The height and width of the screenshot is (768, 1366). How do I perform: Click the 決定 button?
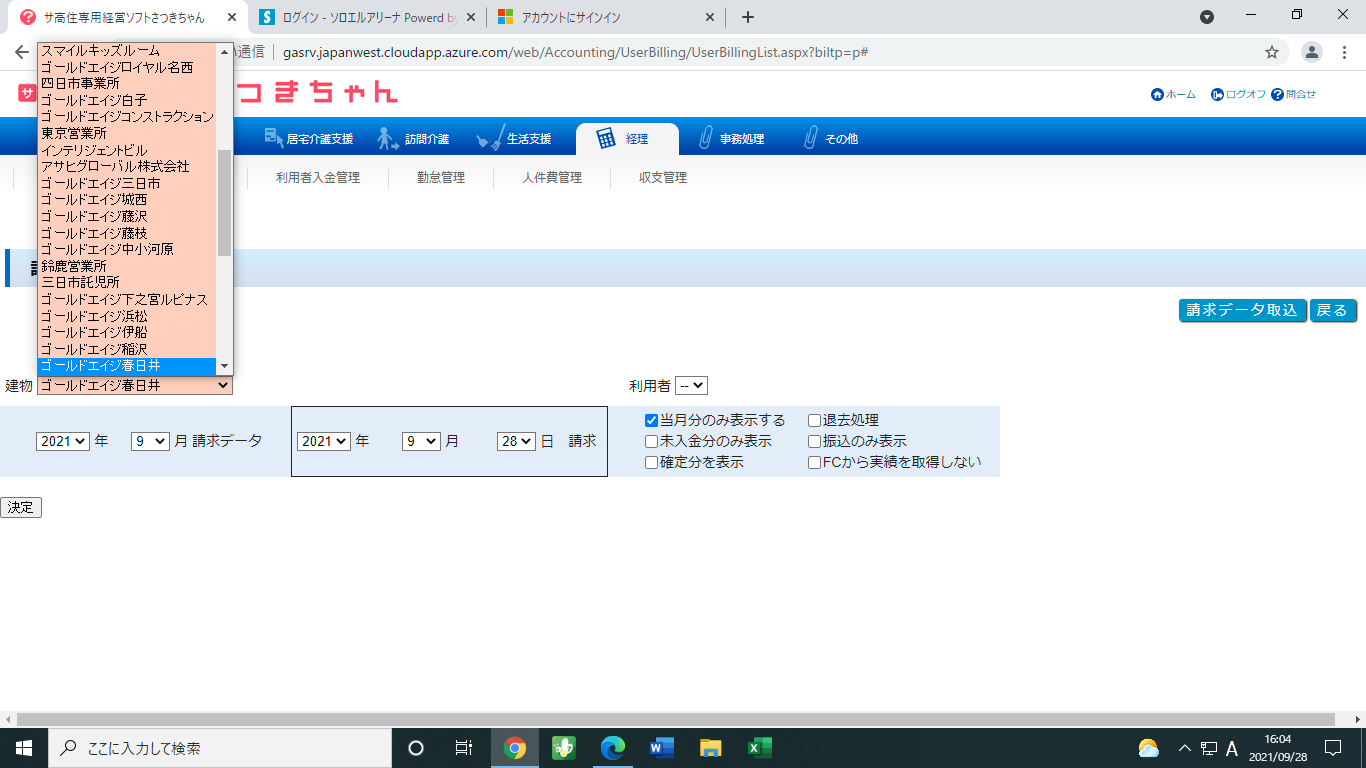point(21,508)
